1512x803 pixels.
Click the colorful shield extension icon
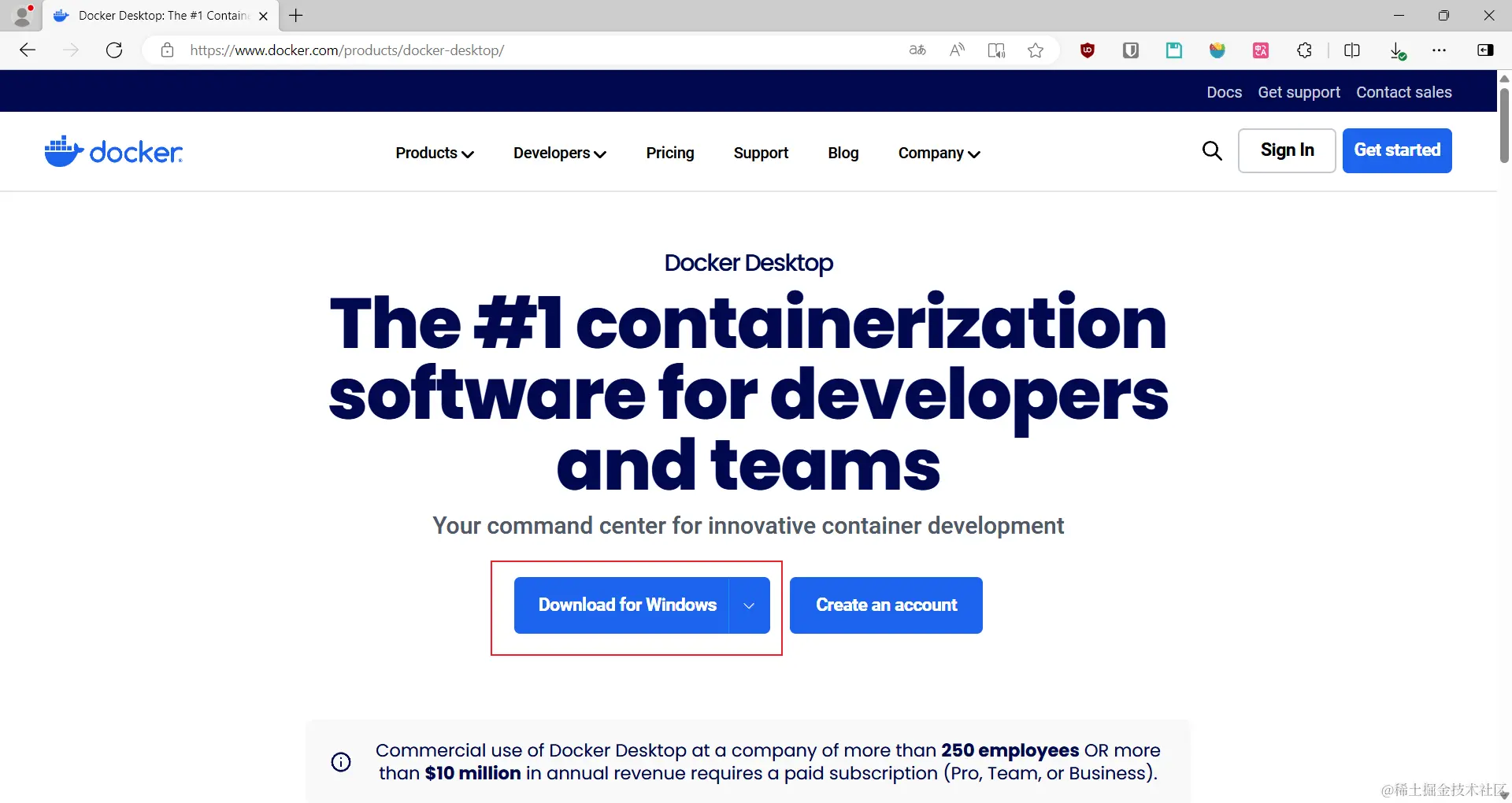click(x=1217, y=50)
